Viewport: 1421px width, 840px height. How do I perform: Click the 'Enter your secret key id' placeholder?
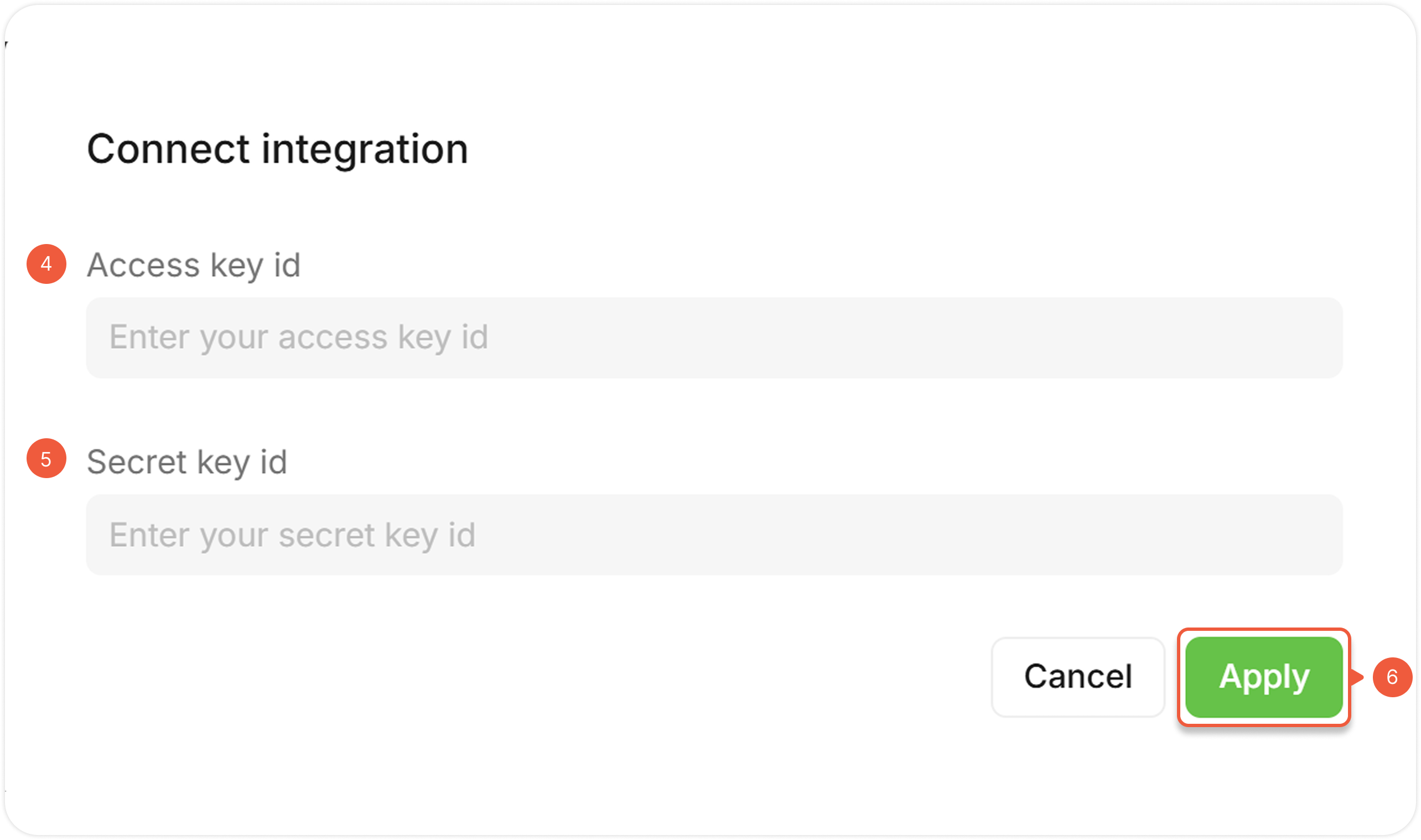[292, 535]
